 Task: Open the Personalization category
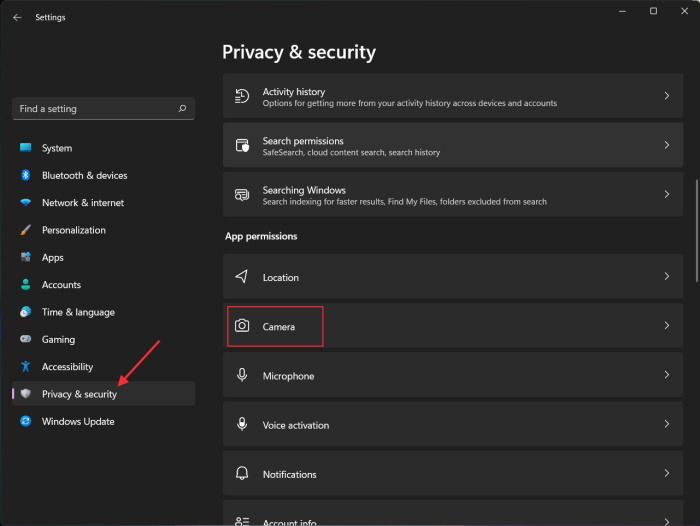pos(73,230)
